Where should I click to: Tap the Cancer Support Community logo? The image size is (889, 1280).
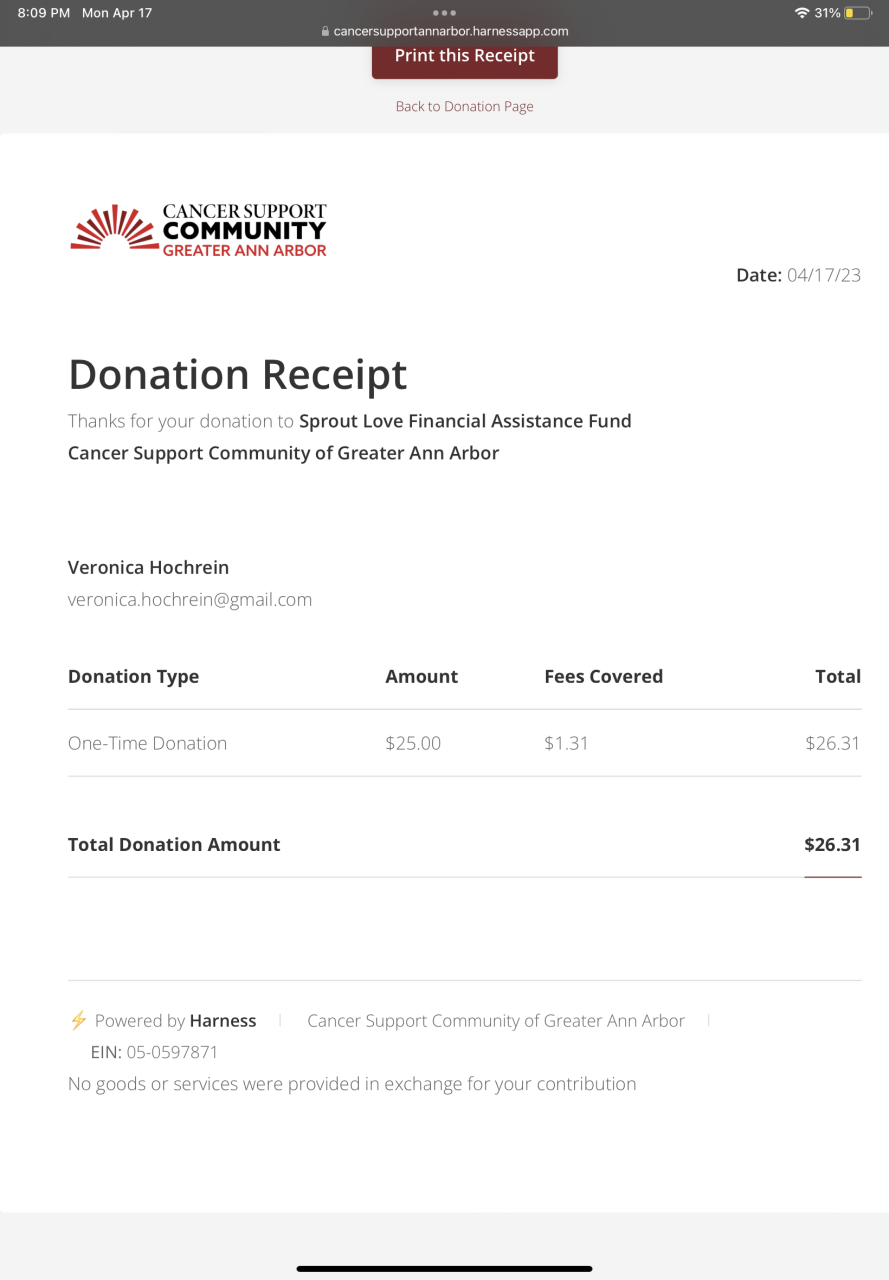(198, 230)
